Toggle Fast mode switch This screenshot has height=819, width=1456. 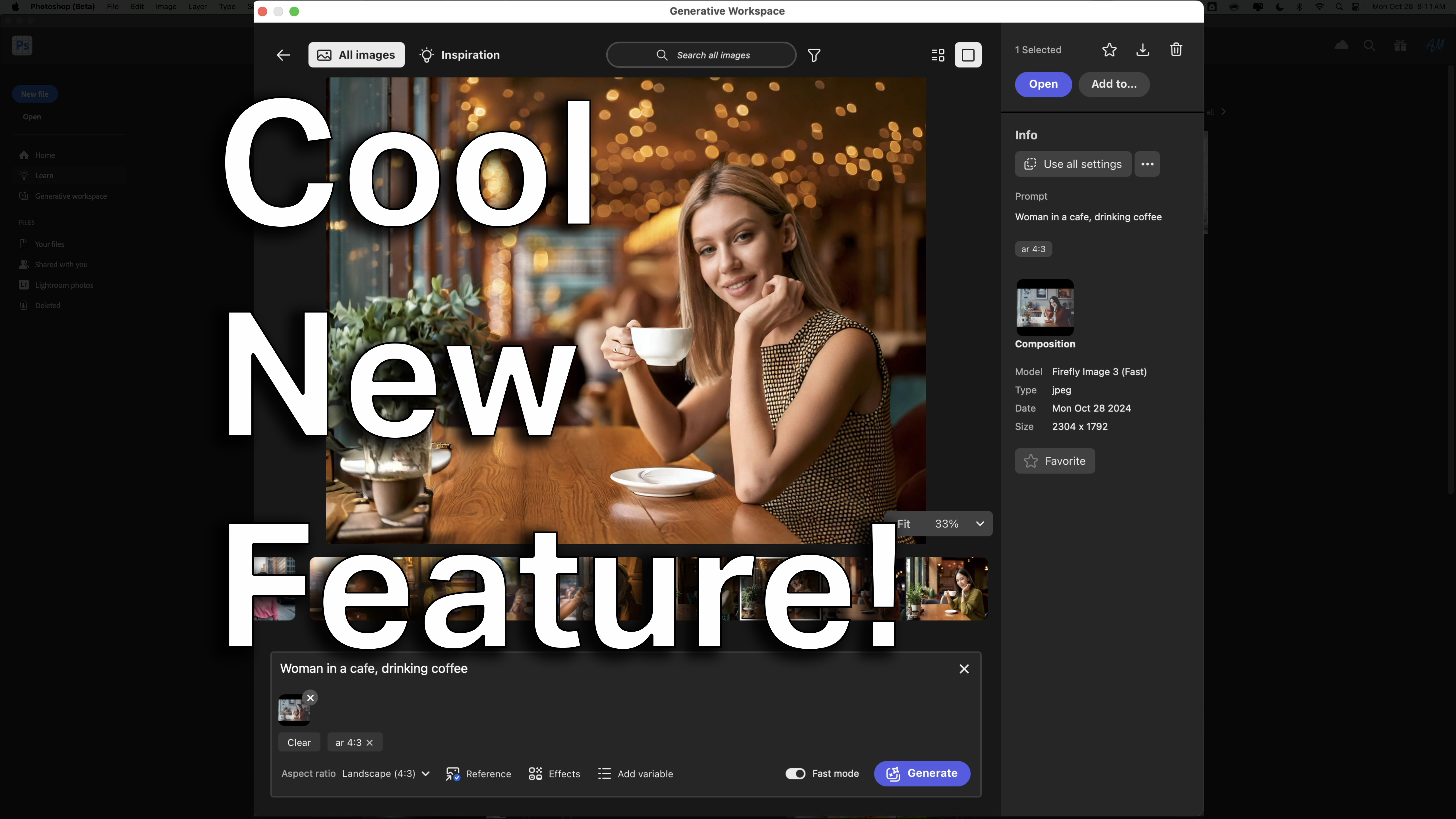point(795,773)
